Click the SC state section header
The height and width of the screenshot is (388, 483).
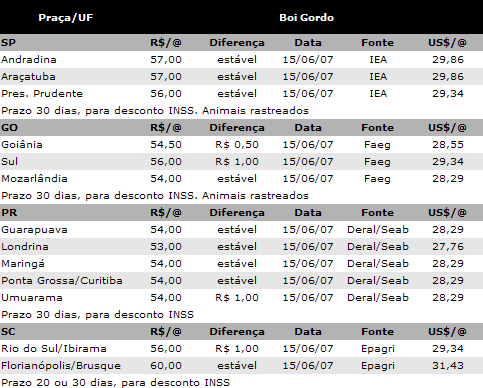[241, 332]
